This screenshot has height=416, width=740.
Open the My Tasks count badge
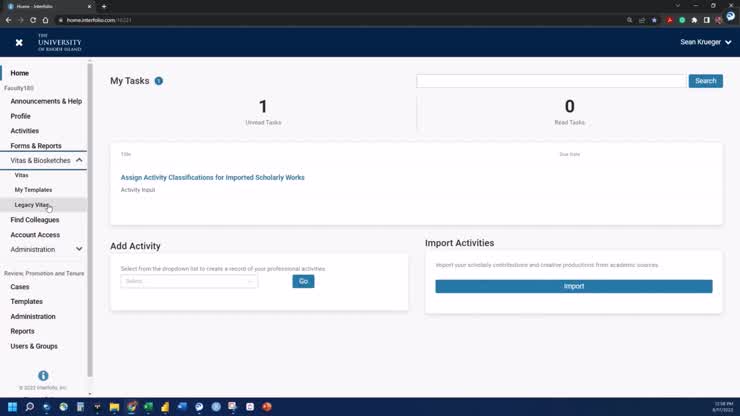159,81
